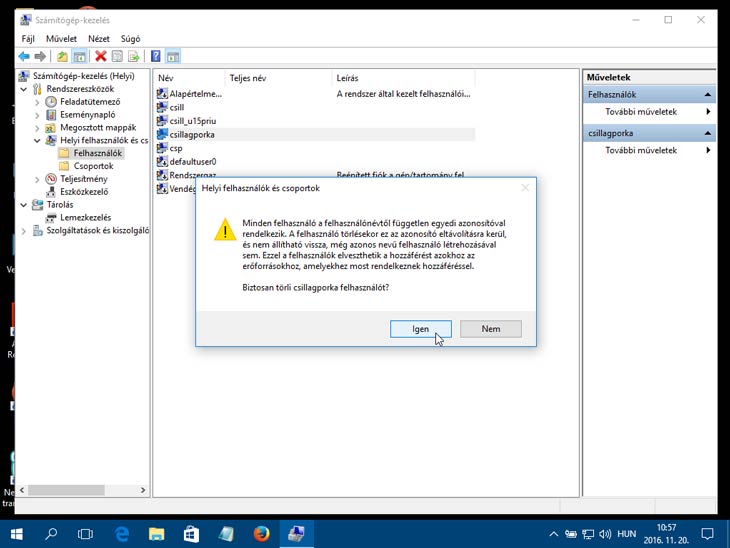Click the Back arrow in toolbar
The image size is (730, 548).
pos(24,57)
